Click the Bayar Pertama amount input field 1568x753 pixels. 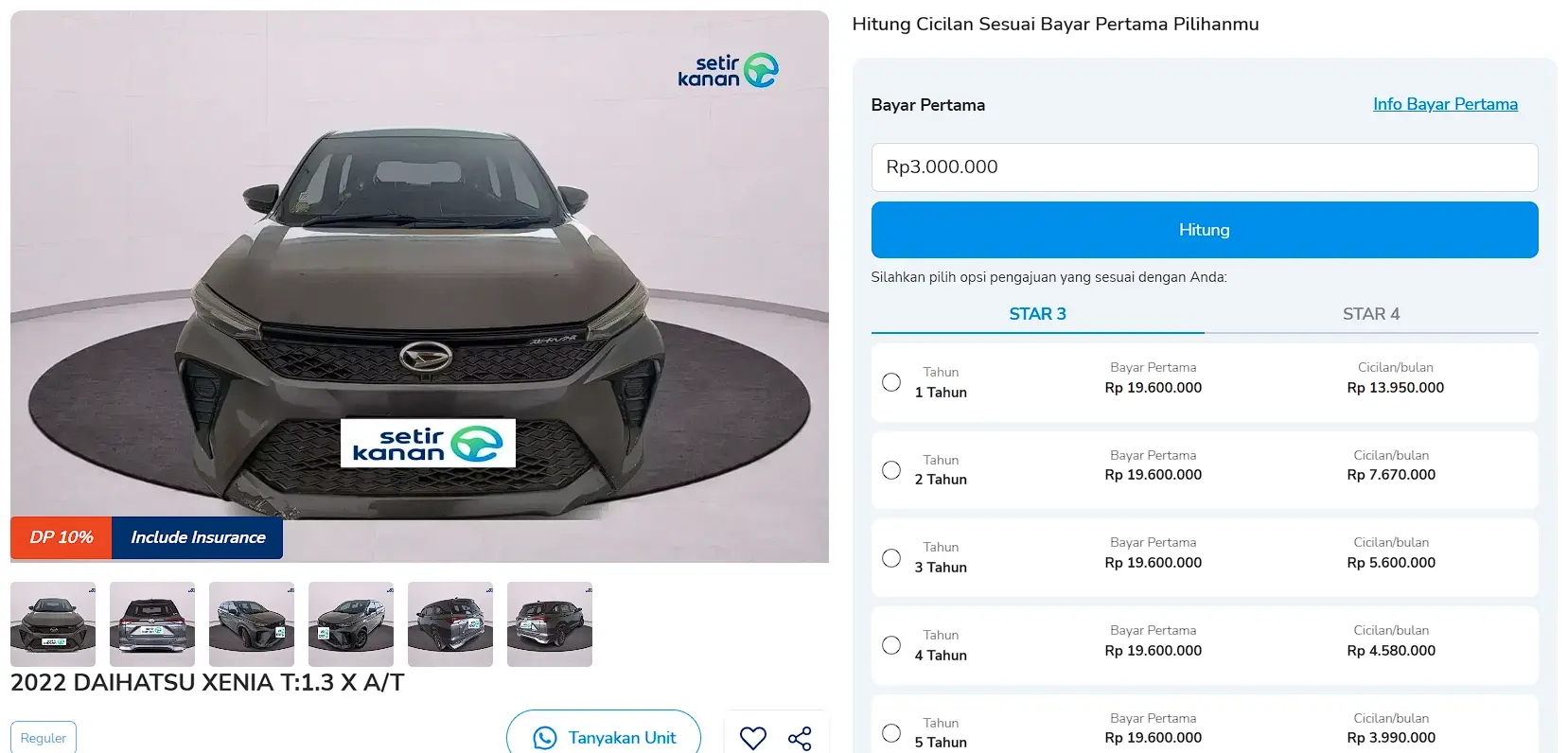click(1205, 167)
